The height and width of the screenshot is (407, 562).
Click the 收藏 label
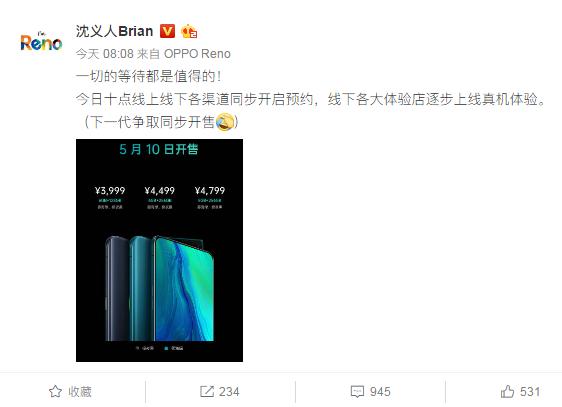[80, 392]
